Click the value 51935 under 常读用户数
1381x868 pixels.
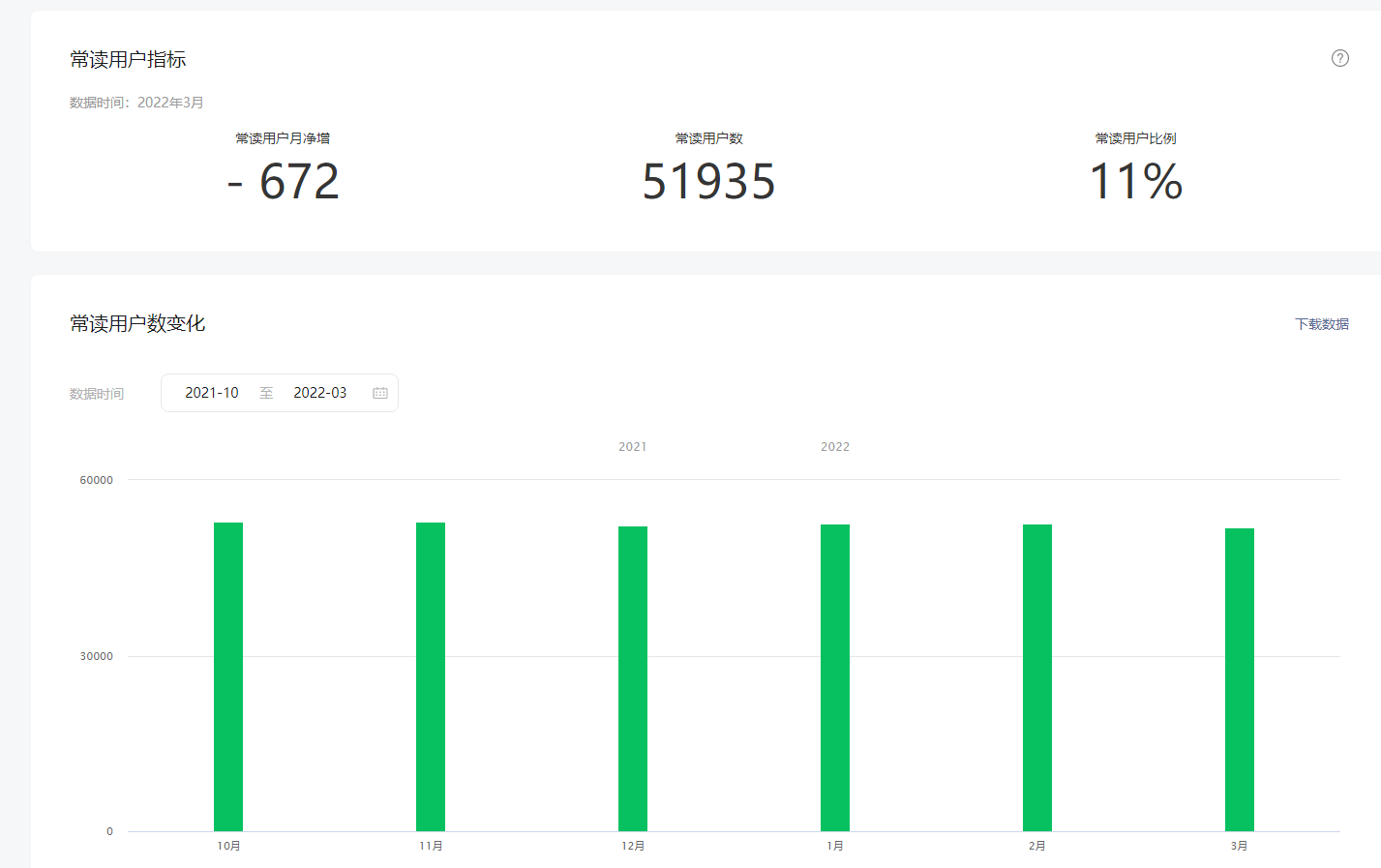coord(709,181)
